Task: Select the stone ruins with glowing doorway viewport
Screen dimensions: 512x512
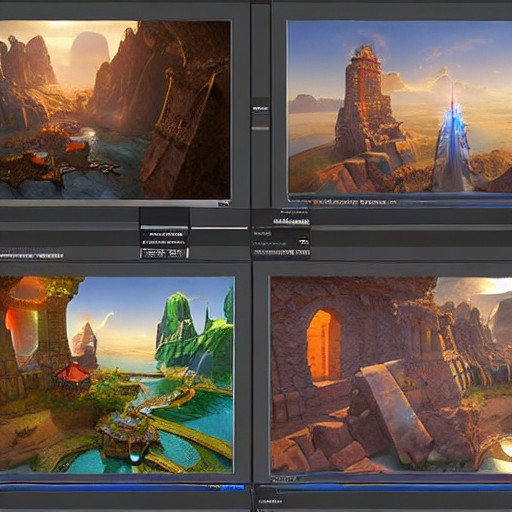Action: coord(391,376)
